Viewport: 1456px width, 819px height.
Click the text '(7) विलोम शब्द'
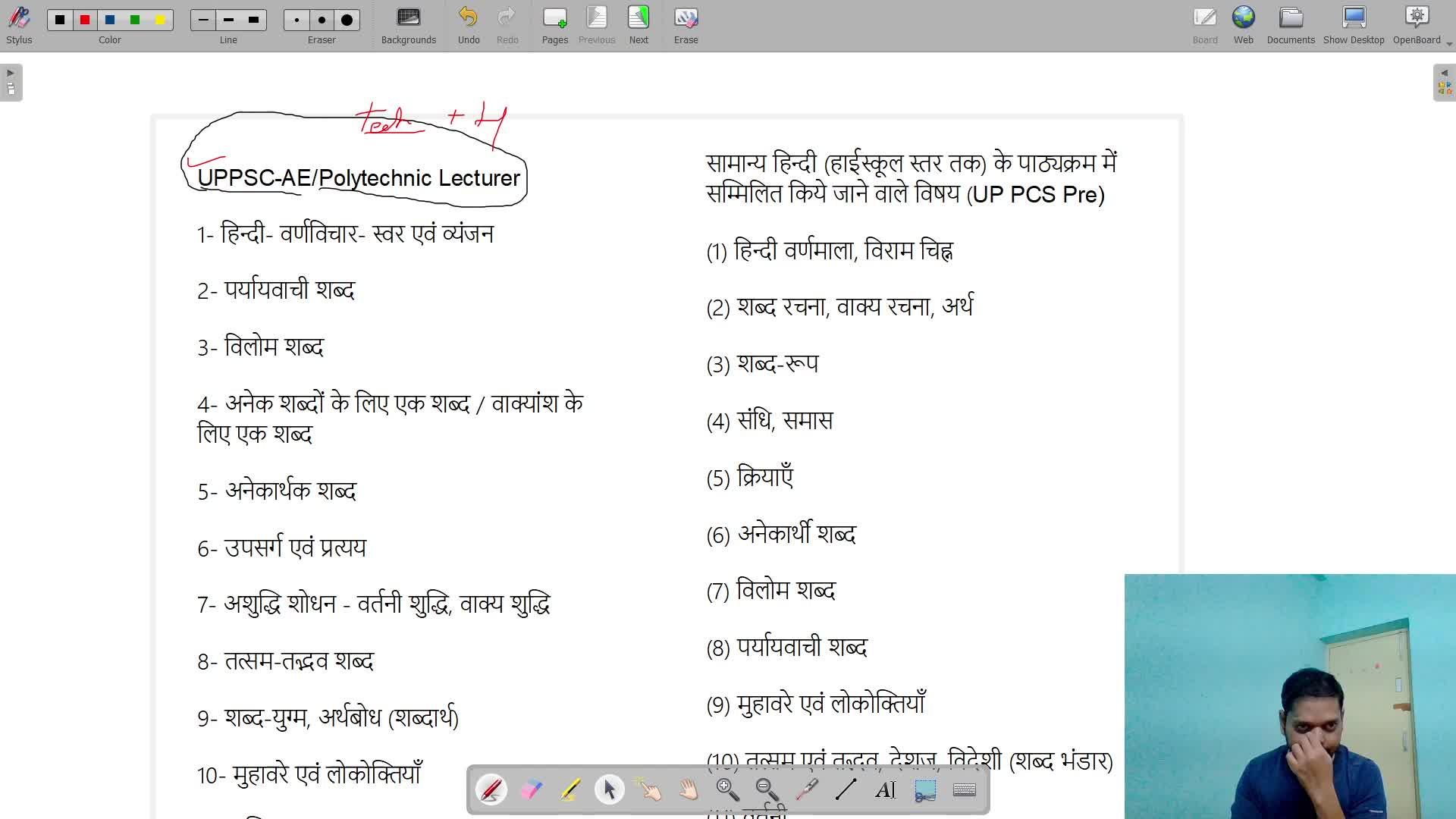tap(770, 591)
